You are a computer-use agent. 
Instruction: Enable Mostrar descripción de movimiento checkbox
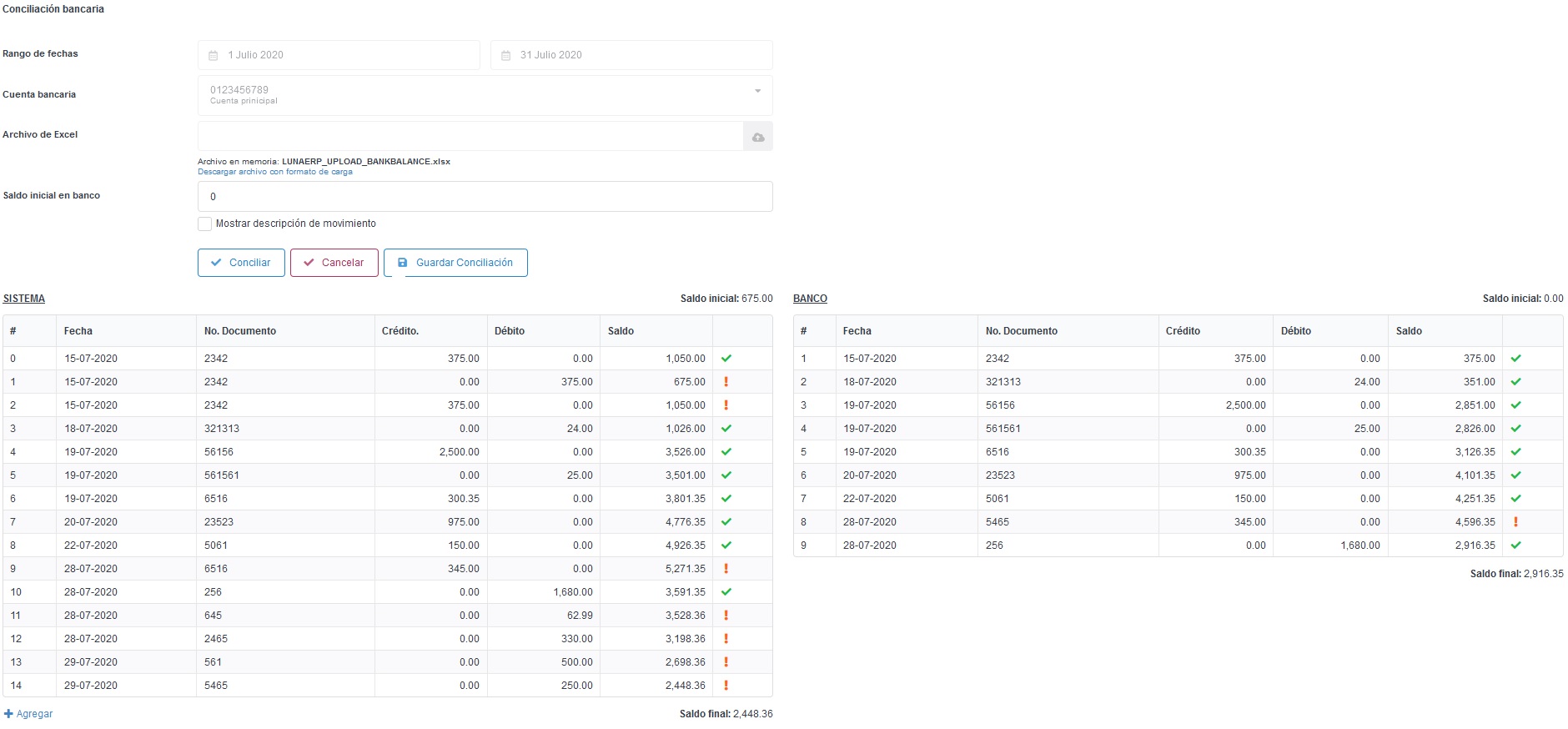tap(204, 224)
